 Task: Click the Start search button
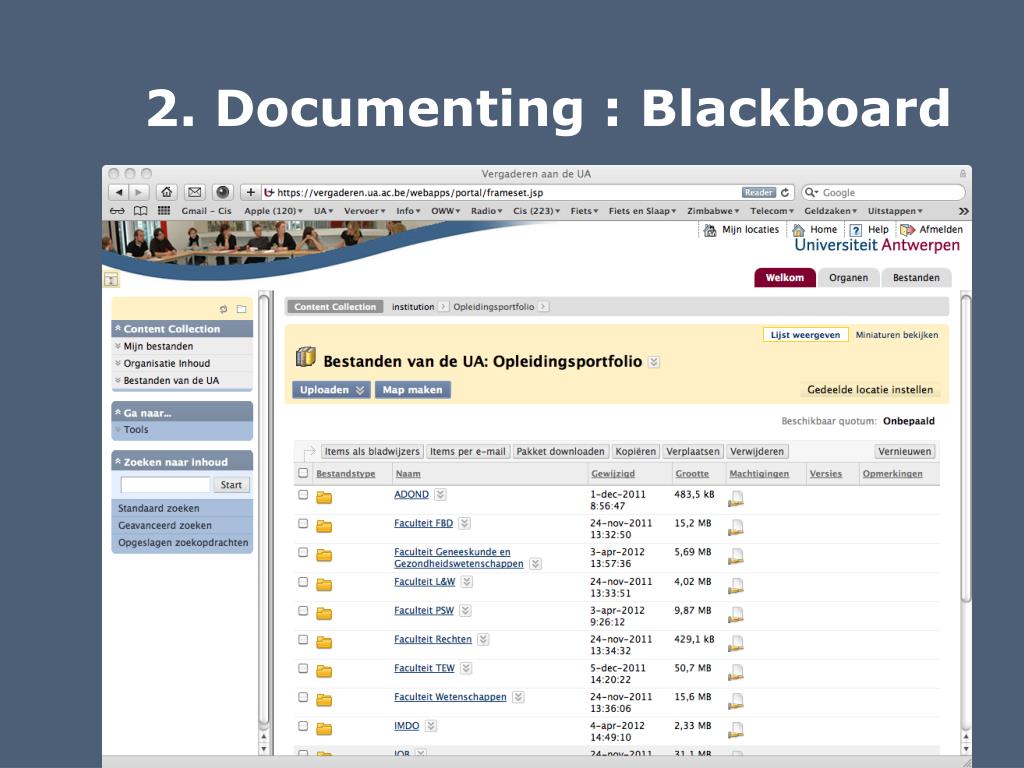click(x=231, y=485)
